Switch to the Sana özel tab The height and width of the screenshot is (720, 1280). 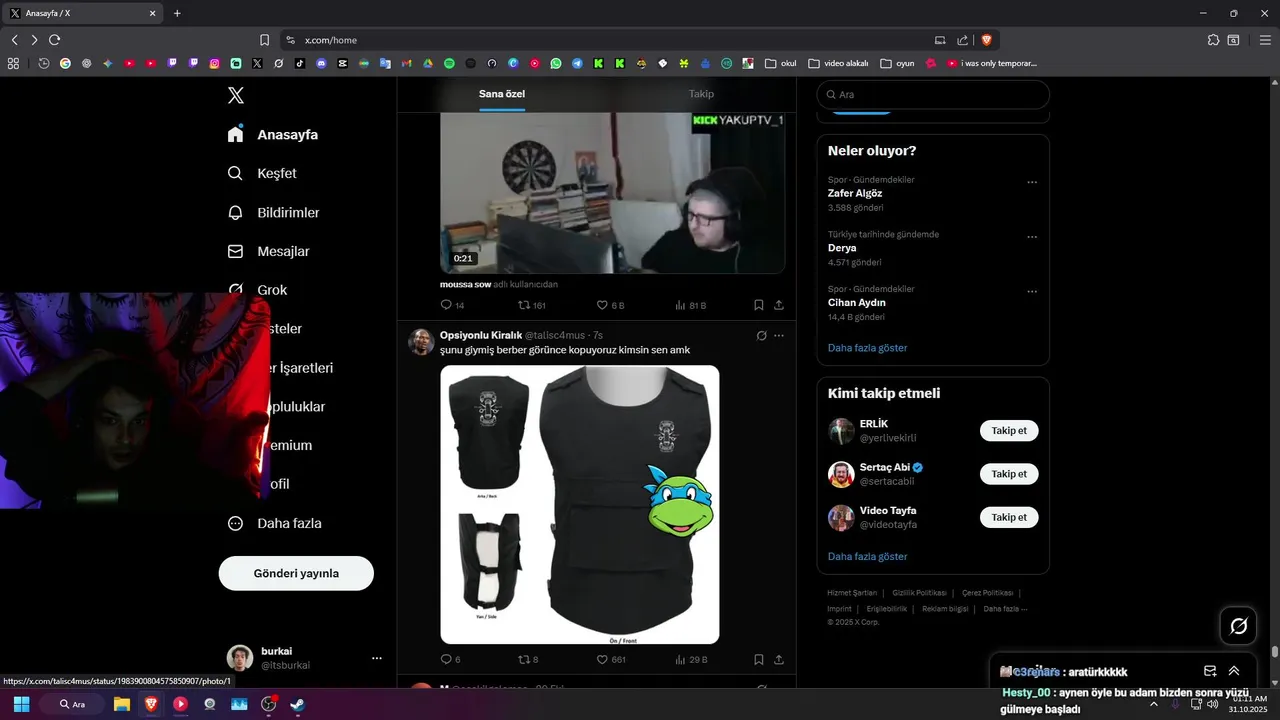tap(502, 94)
